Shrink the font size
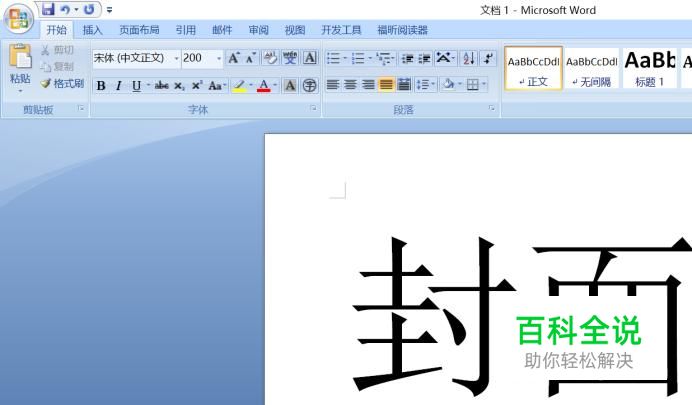692x405 pixels. coord(251,58)
